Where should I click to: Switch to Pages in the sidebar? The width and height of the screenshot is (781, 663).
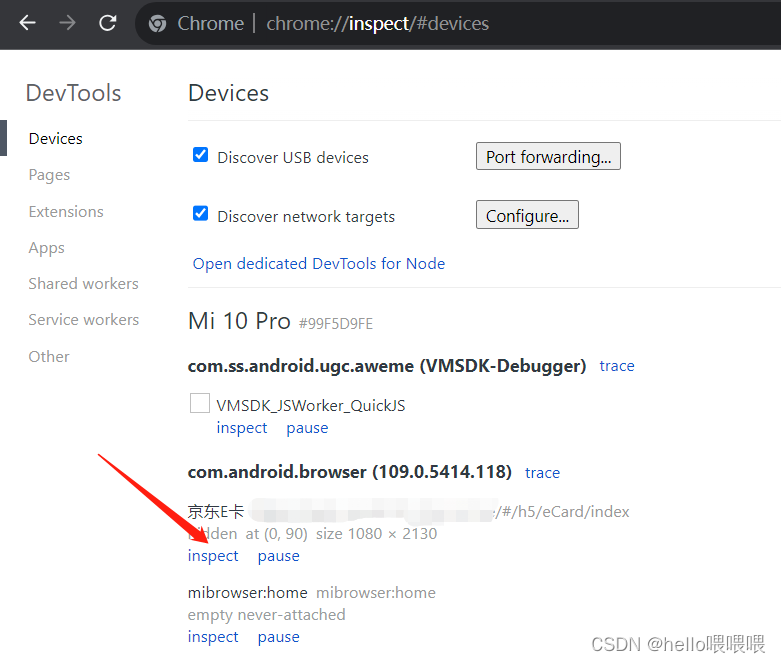point(49,175)
